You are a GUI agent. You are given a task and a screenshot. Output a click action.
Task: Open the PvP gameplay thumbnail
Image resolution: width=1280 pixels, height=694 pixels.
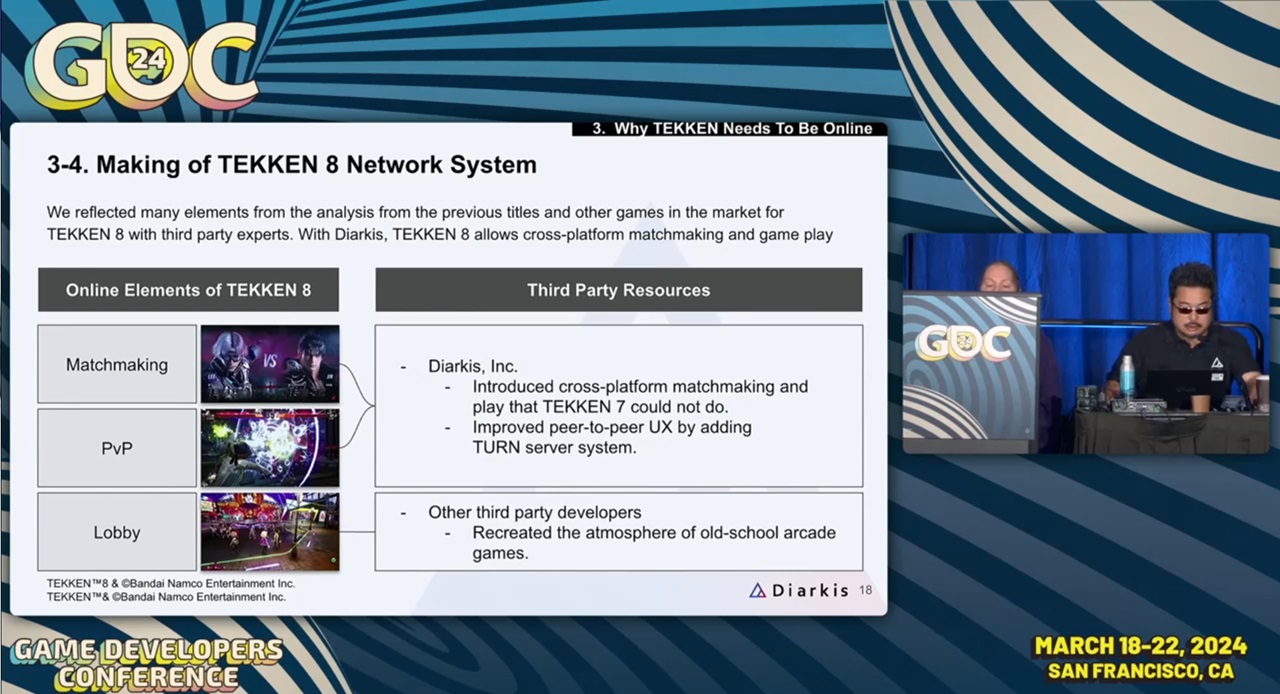(270, 448)
